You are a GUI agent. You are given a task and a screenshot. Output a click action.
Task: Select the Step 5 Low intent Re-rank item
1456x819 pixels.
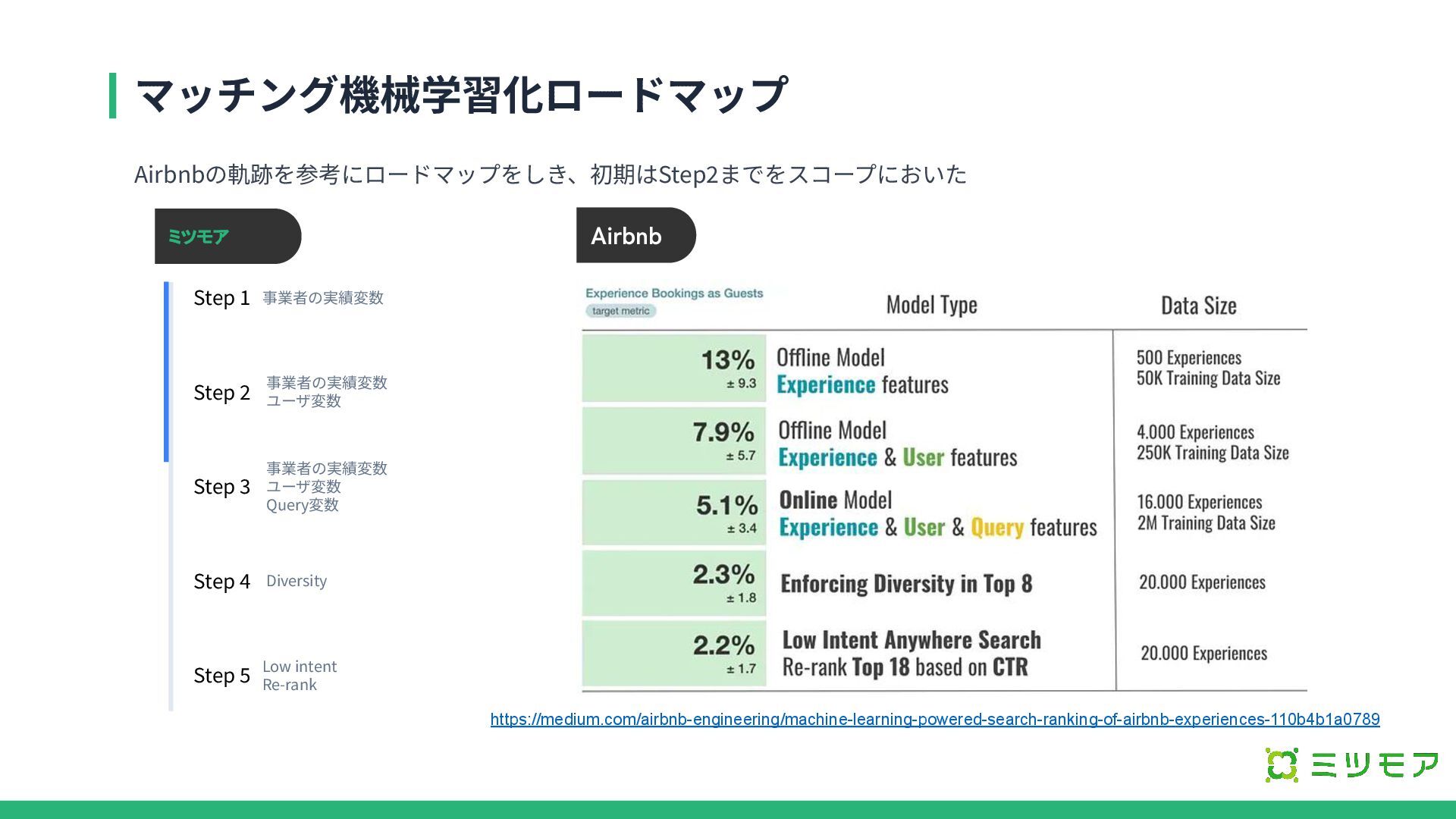221,676
